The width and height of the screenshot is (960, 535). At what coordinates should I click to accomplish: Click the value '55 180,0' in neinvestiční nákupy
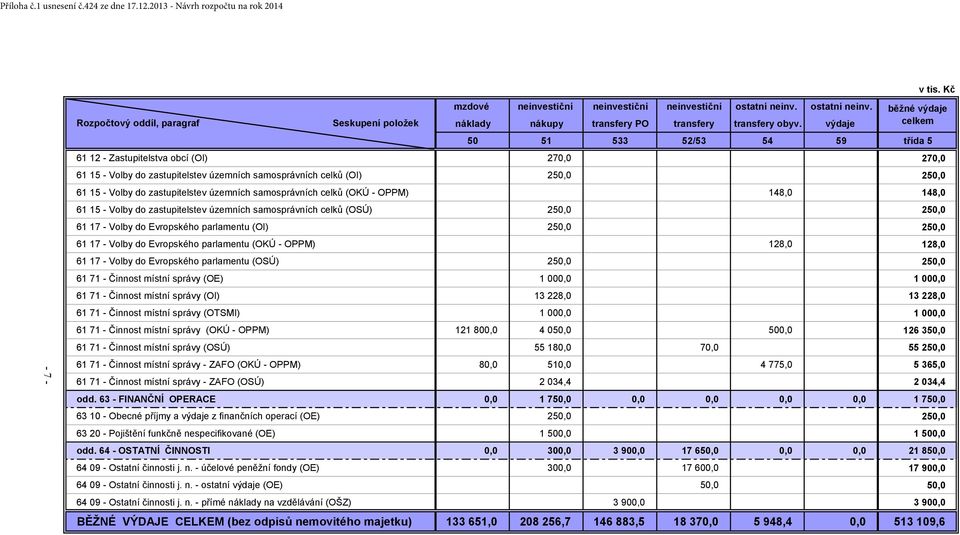pos(553,347)
